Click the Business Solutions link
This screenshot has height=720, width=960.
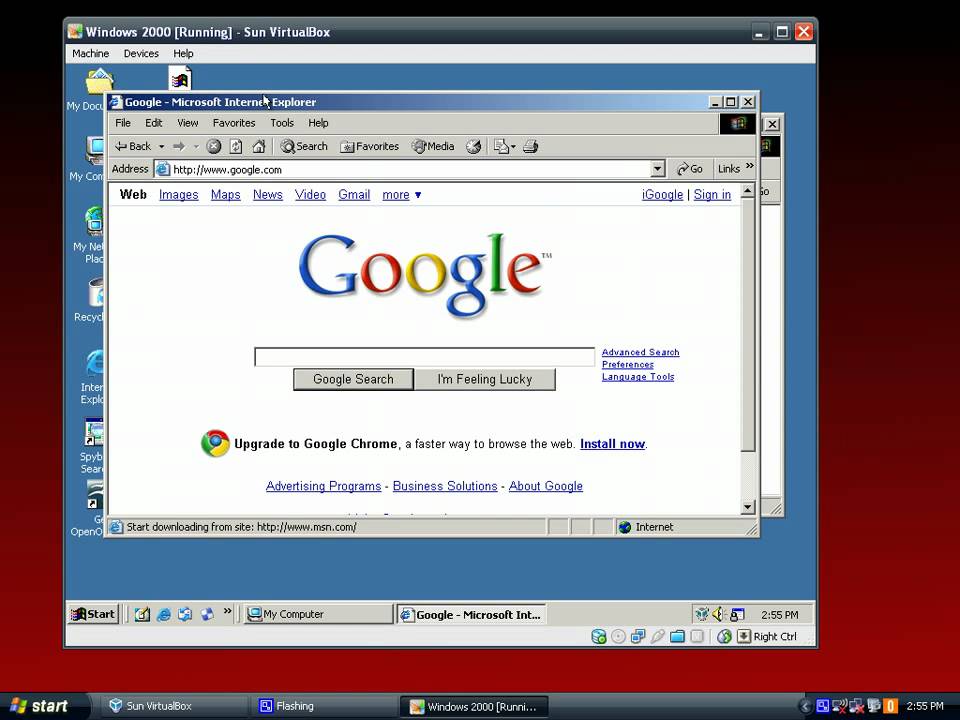(445, 486)
